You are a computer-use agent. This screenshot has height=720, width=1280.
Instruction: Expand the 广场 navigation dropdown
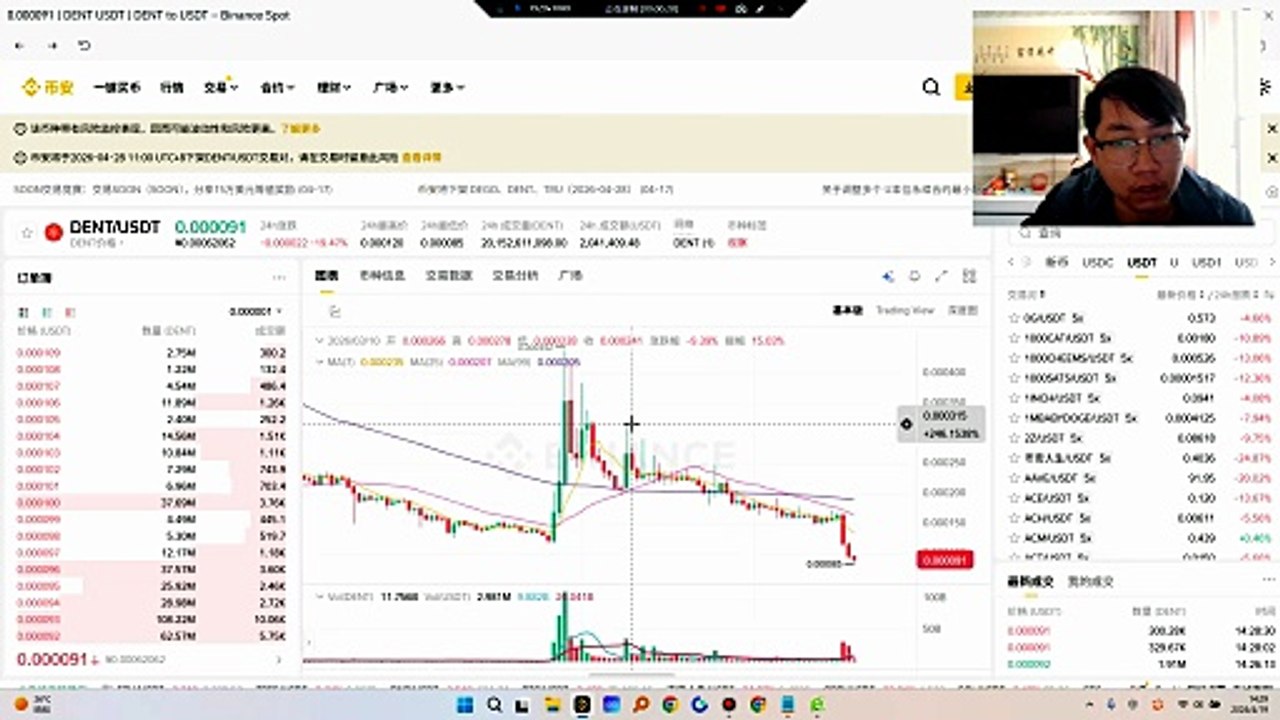coord(390,88)
